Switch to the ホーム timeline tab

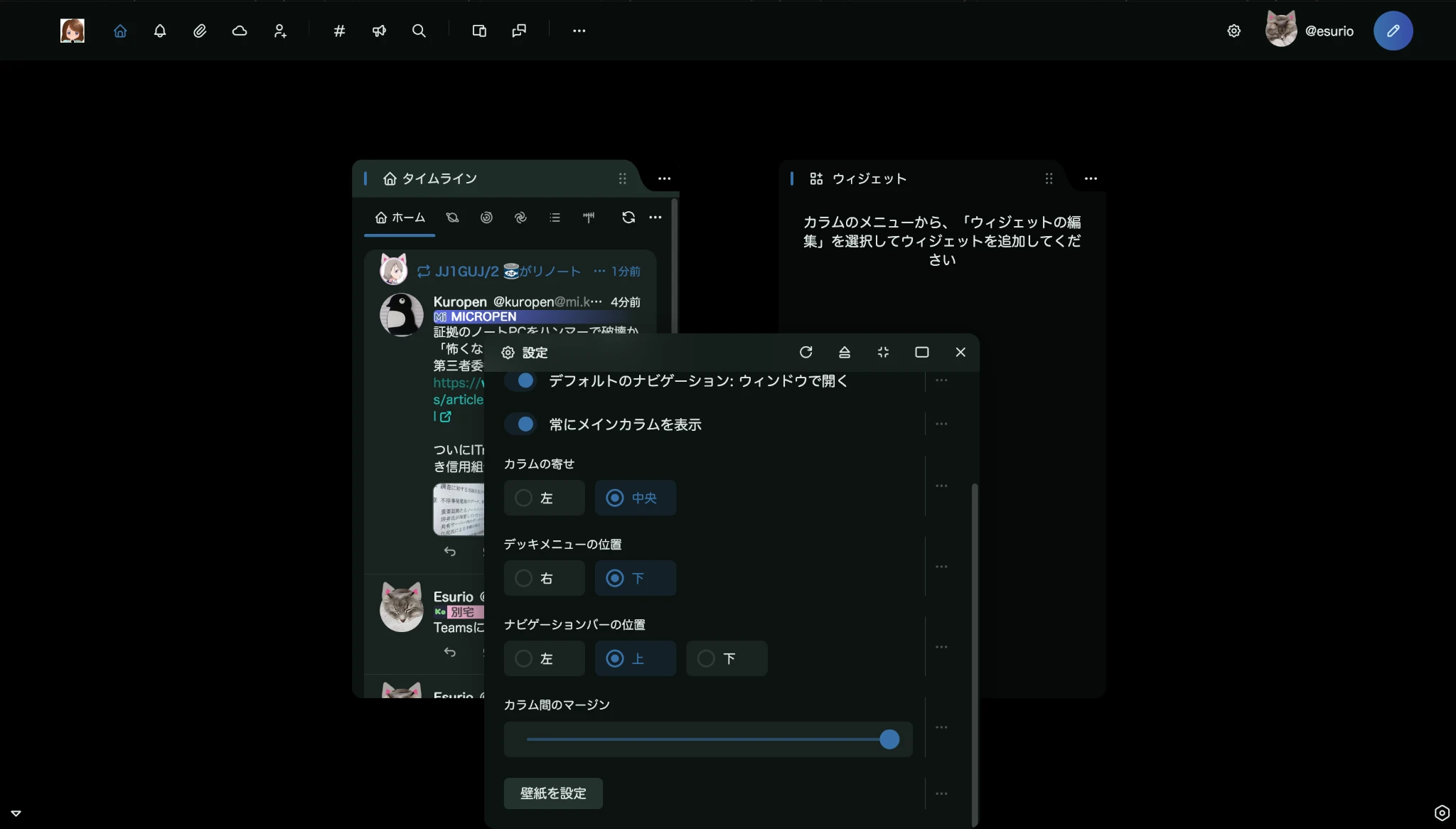pyautogui.click(x=400, y=218)
